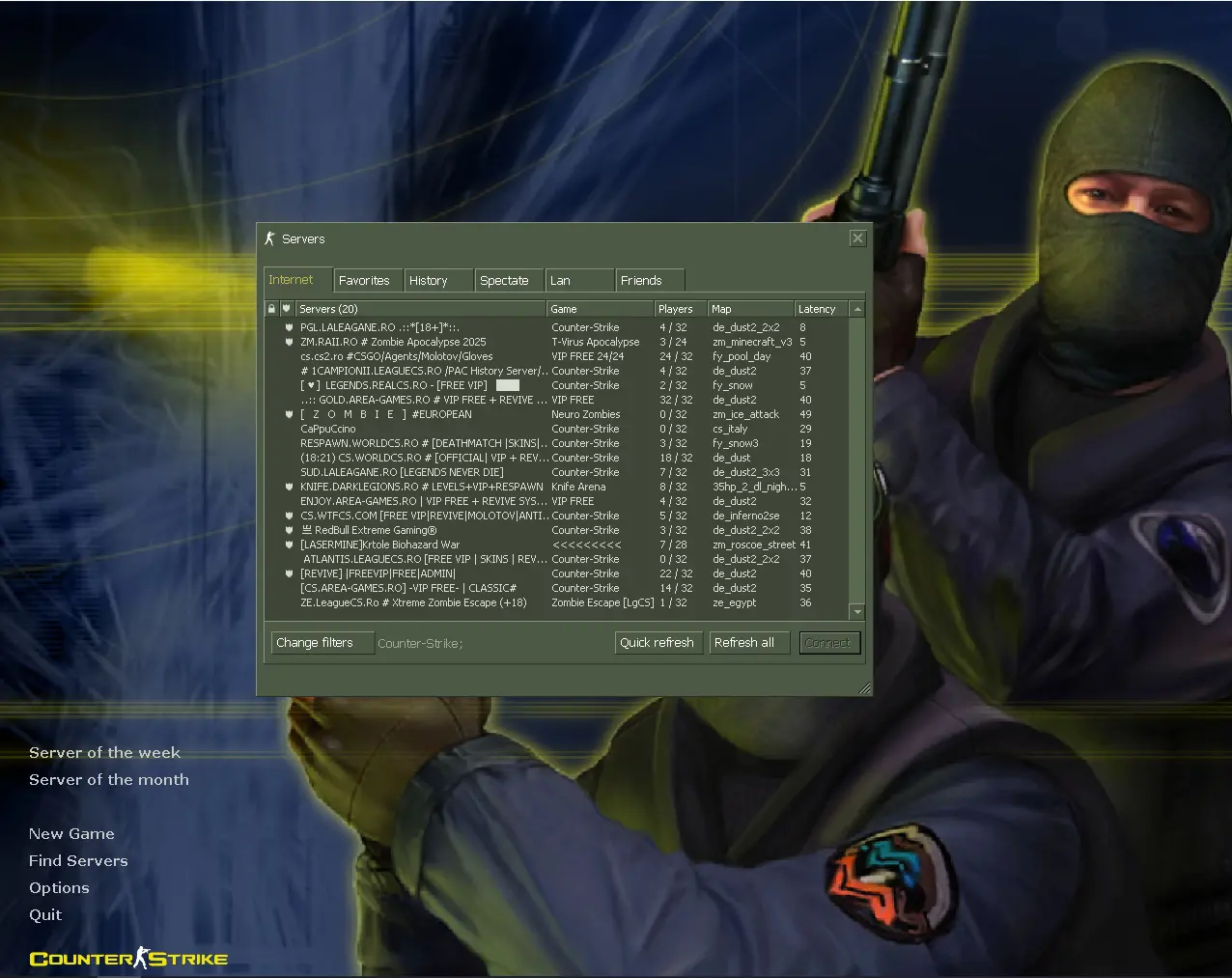Click the Zombie Escape [LgCS] game cell
Screen dimensions: 1232x978
tap(602, 602)
